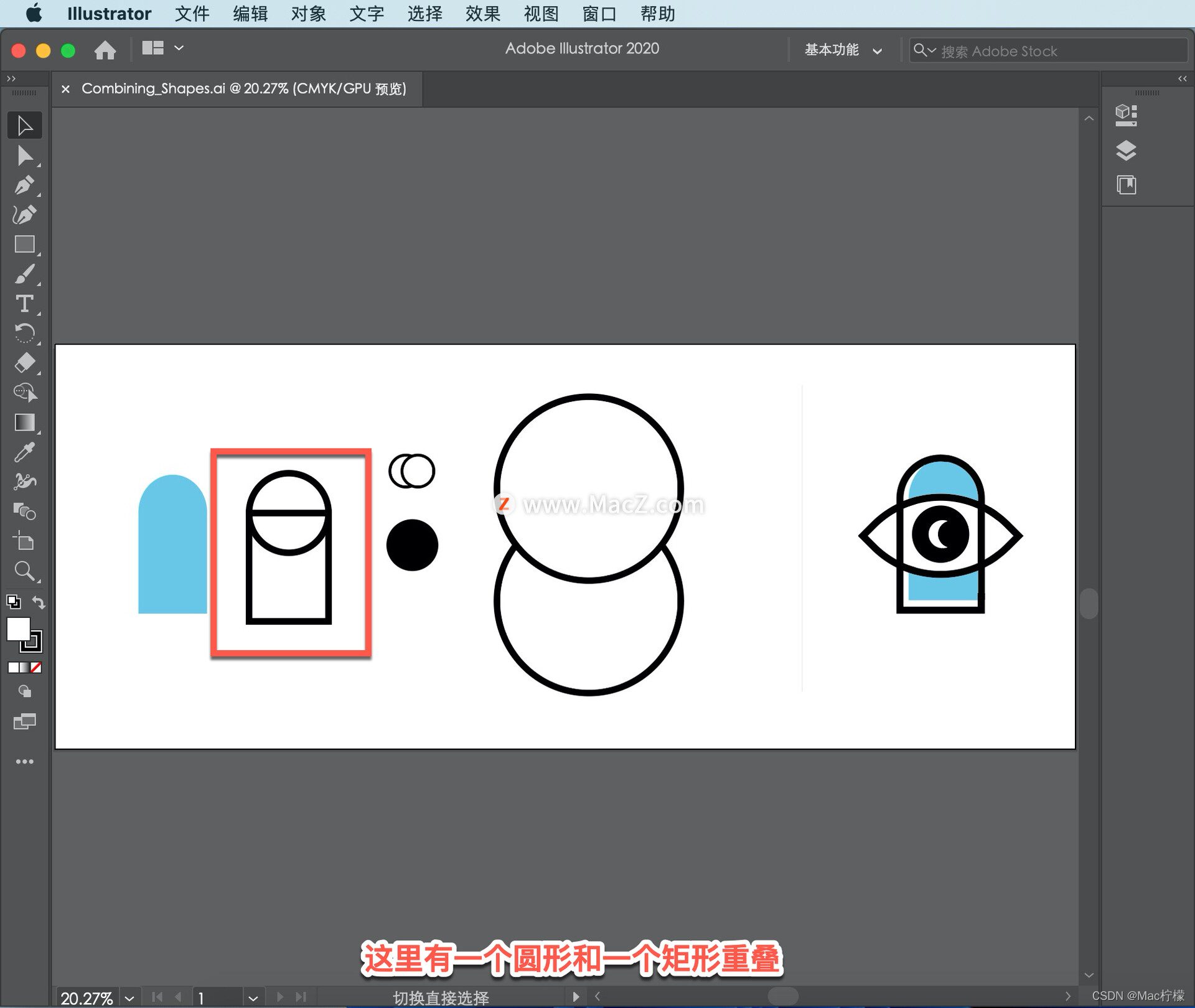Swap fill and stroke colors
Viewport: 1195px width, 1008px height.
39,602
